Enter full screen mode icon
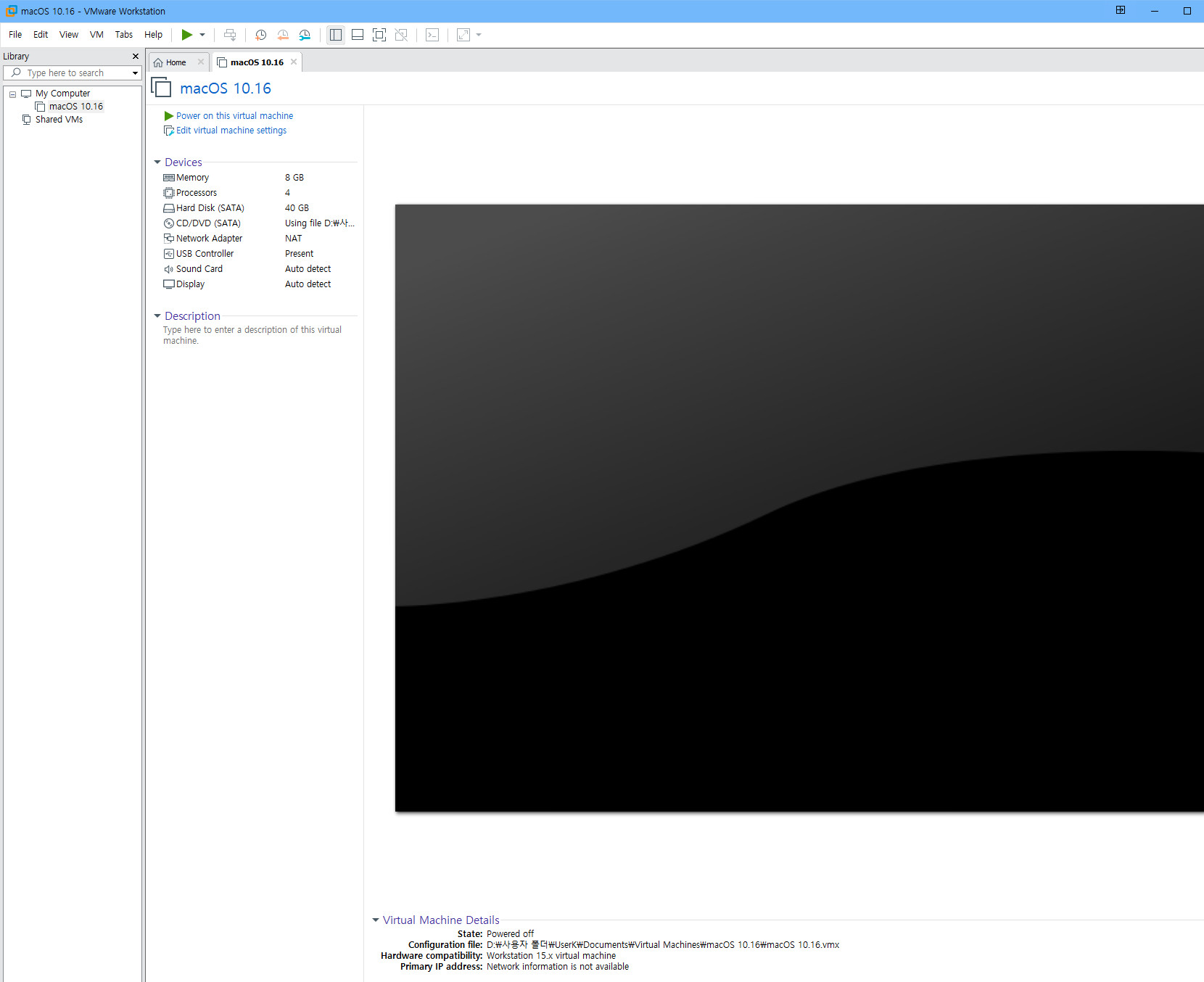1204x982 pixels. [x=379, y=35]
